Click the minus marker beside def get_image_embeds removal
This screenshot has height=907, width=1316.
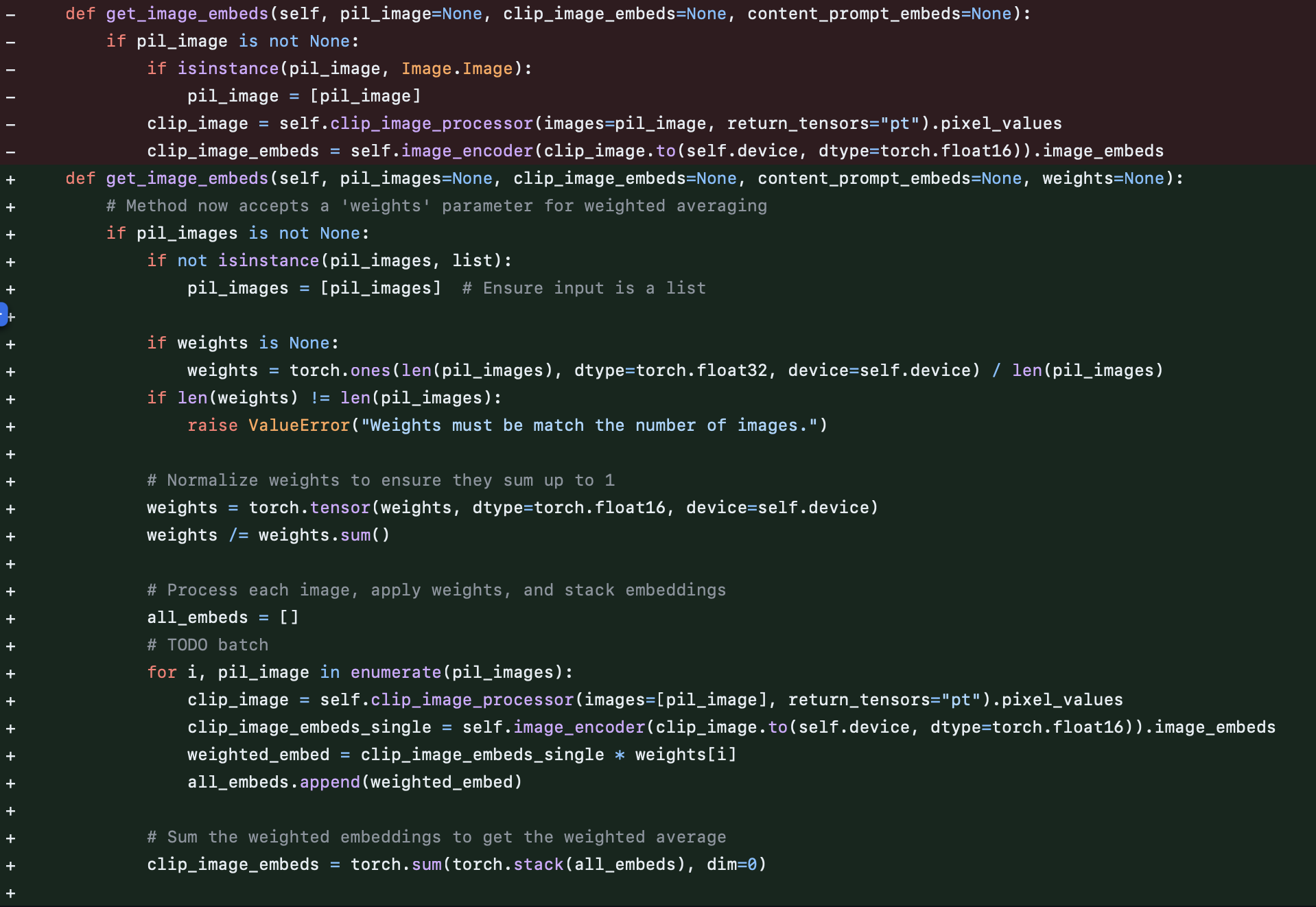pos(10,14)
